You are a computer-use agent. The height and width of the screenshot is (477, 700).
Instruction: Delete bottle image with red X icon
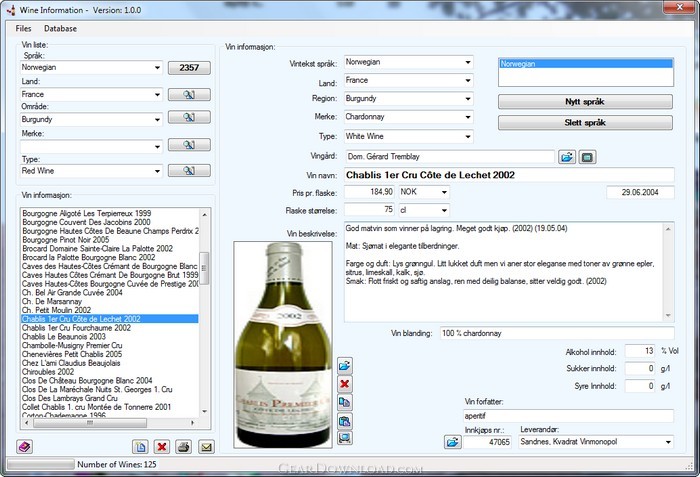pos(345,384)
